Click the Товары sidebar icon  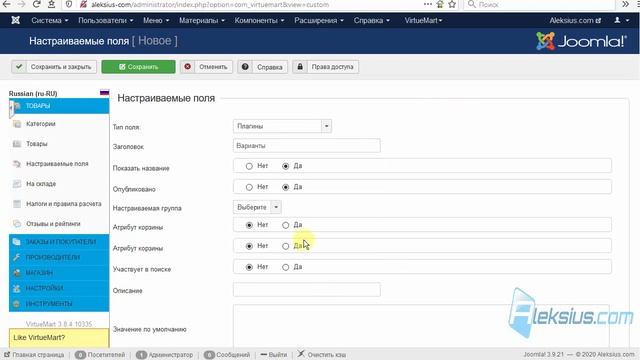[x=17, y=144]
